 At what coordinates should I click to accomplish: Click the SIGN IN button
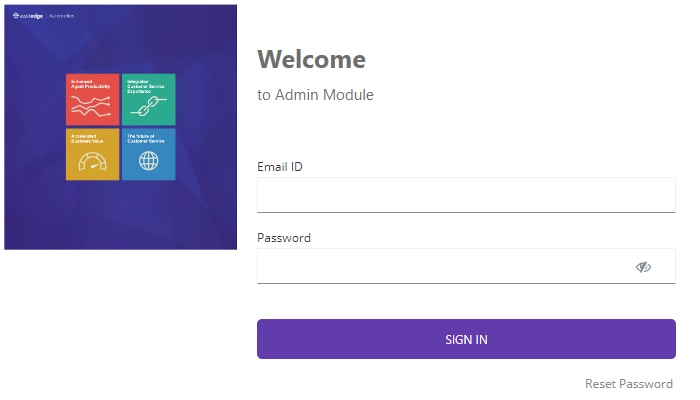click(466, 339)
